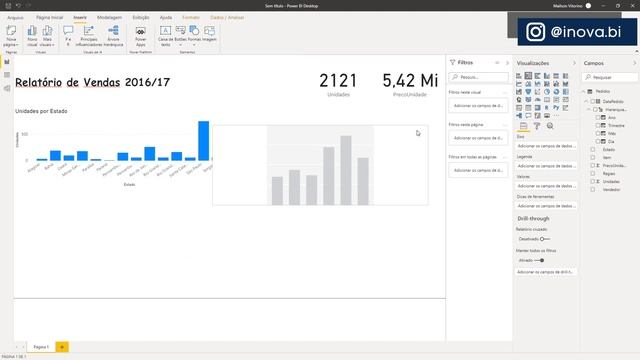This screenshot has width=640, height=360.
Task: Collapse the Pedidos table in Campos
Action: (x=584, y=91)
